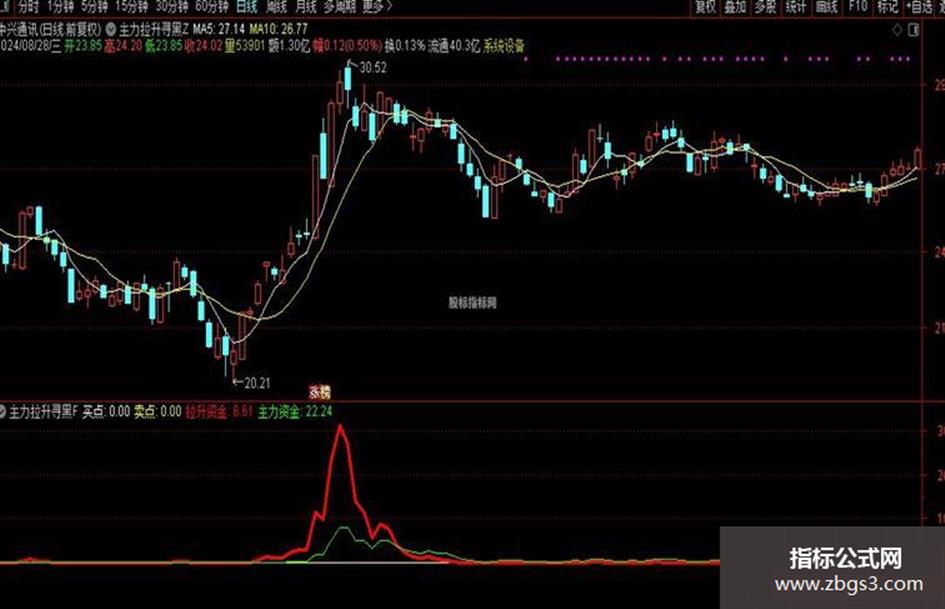Screen dimensions: 945x609
Task: Expand the 更多 periods menu
Action: (377, 7)
